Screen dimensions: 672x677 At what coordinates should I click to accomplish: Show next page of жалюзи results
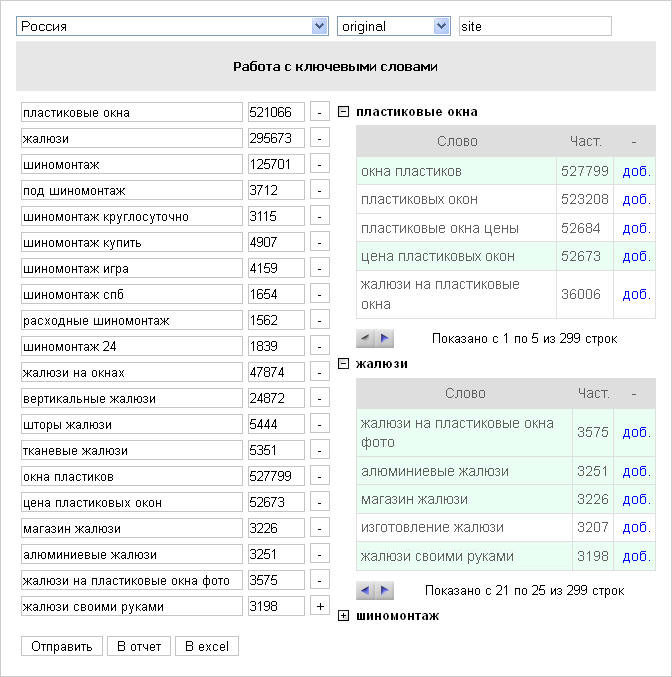pos(385,591)
